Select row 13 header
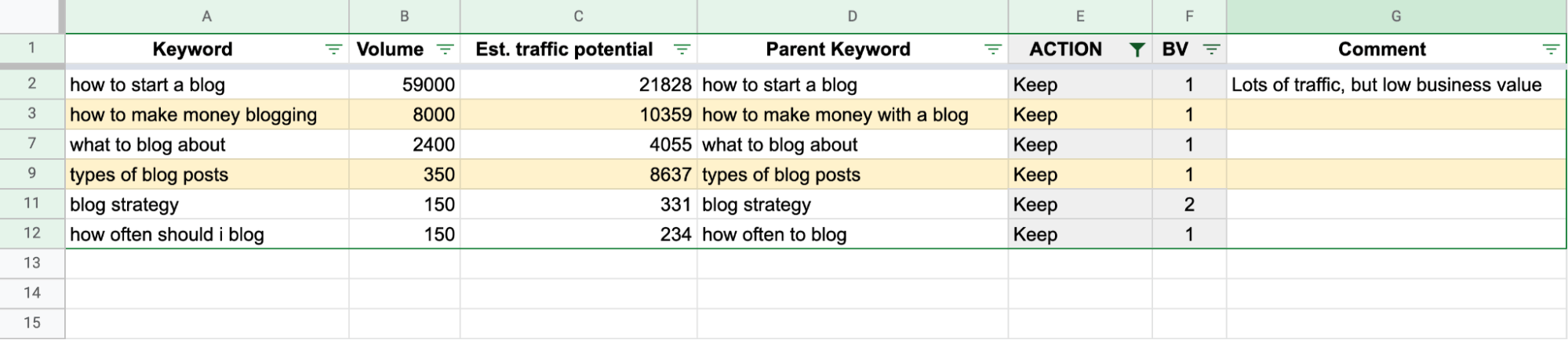Viewport: 1568px width, 340px height. click(32, 263)
